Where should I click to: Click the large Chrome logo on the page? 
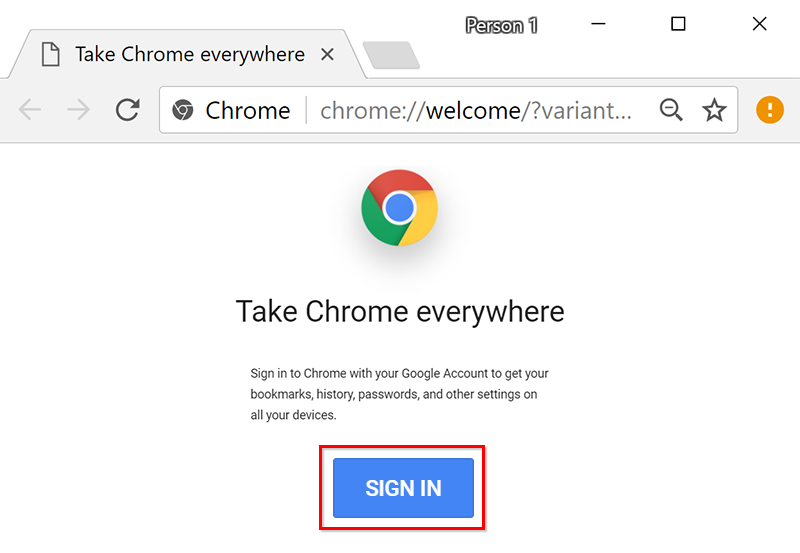(x=399, y=208)
